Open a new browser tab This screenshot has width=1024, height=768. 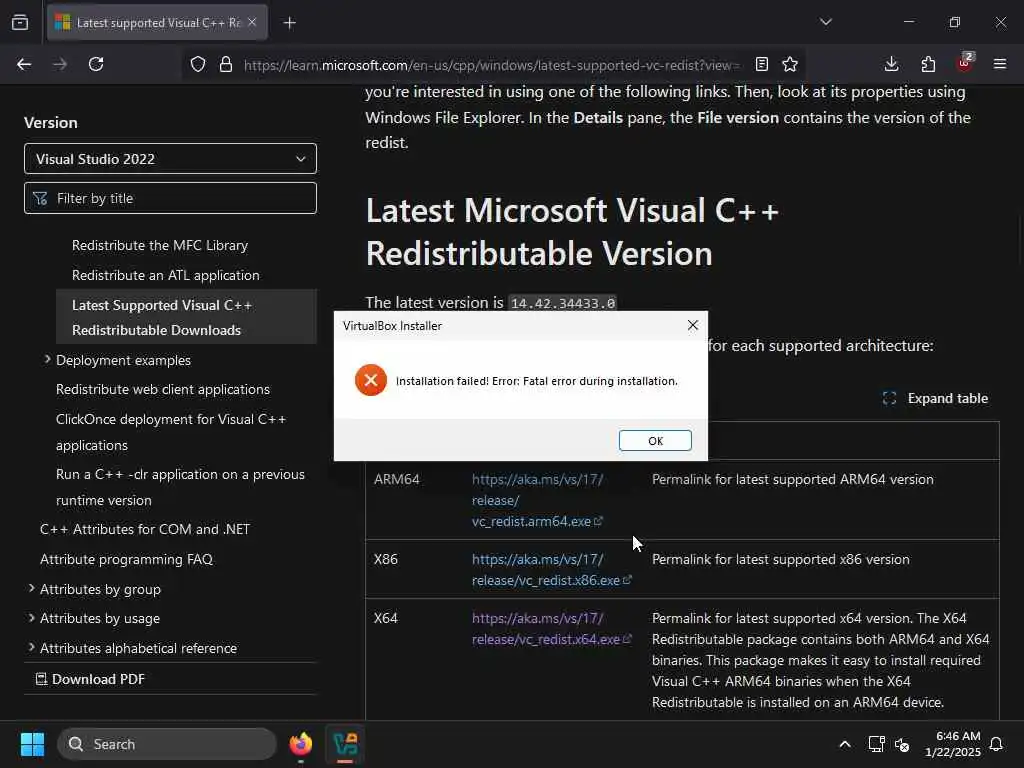point(290,23)
